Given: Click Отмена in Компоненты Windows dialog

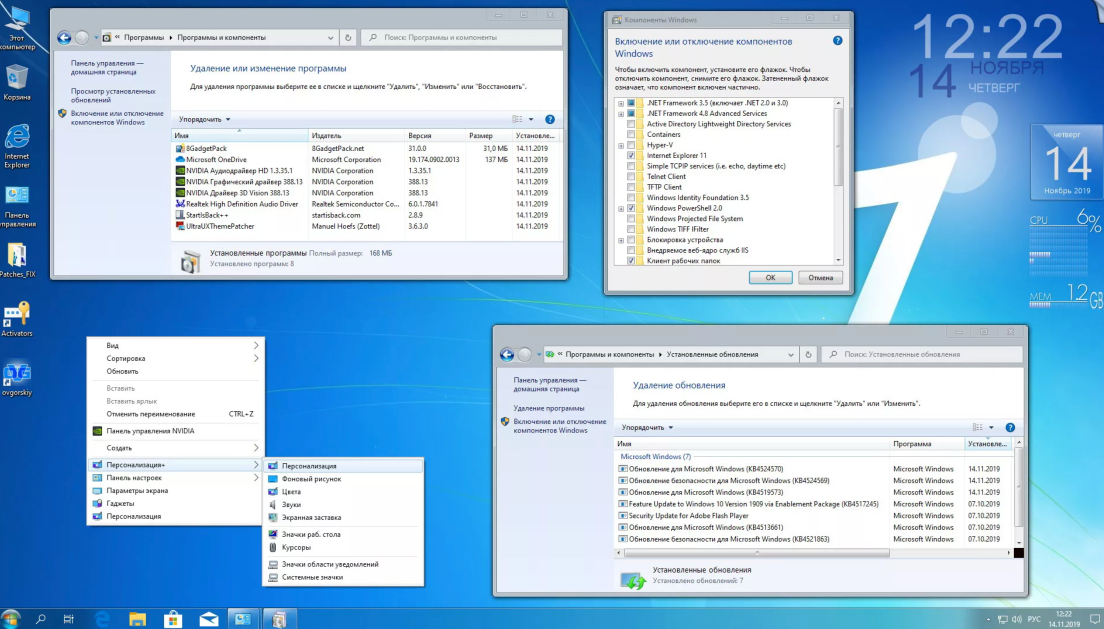Looking at the screenshot, I should (x=820, y=278).
